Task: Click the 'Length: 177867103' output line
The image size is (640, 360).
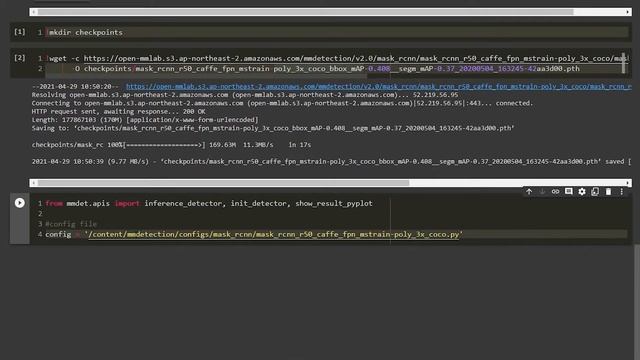Action: click(145, 120)
